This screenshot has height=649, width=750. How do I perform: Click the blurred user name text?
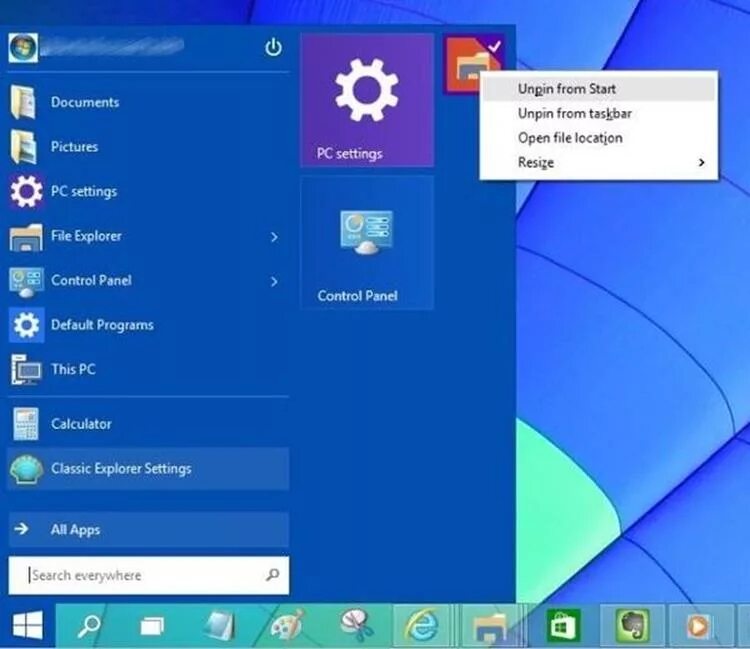(112, 47)
